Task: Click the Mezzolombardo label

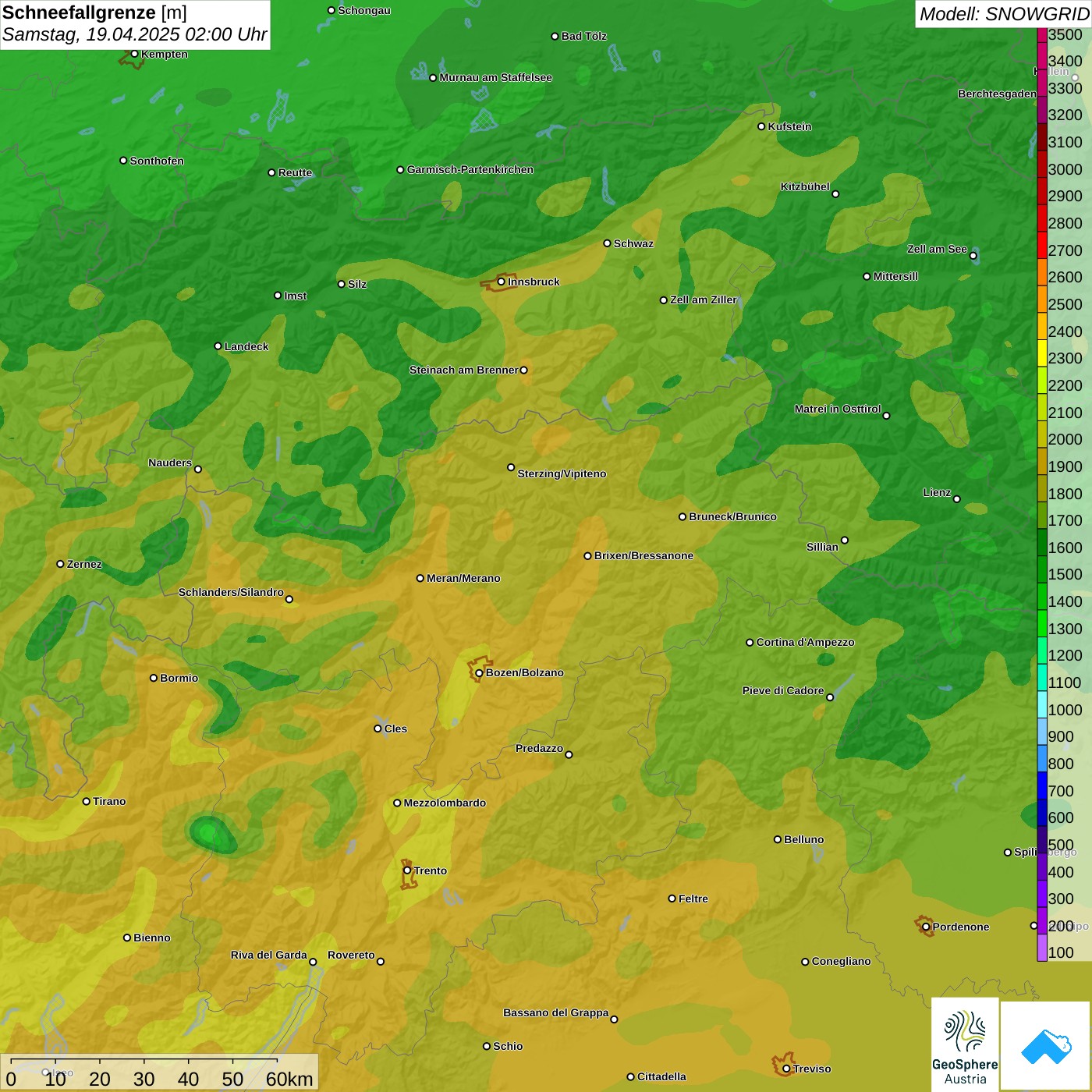Action: pos(445,803)
